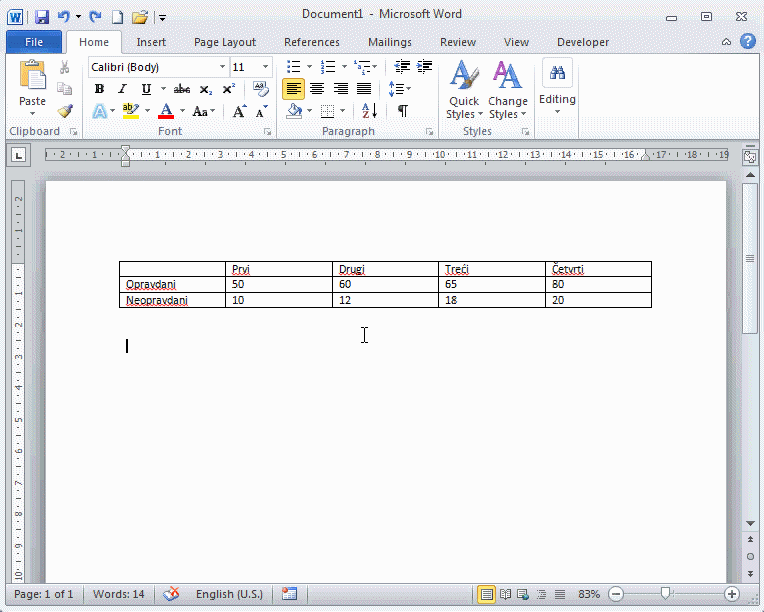Enable Center text alignment
764x612 pixels.
coord(317,89)
